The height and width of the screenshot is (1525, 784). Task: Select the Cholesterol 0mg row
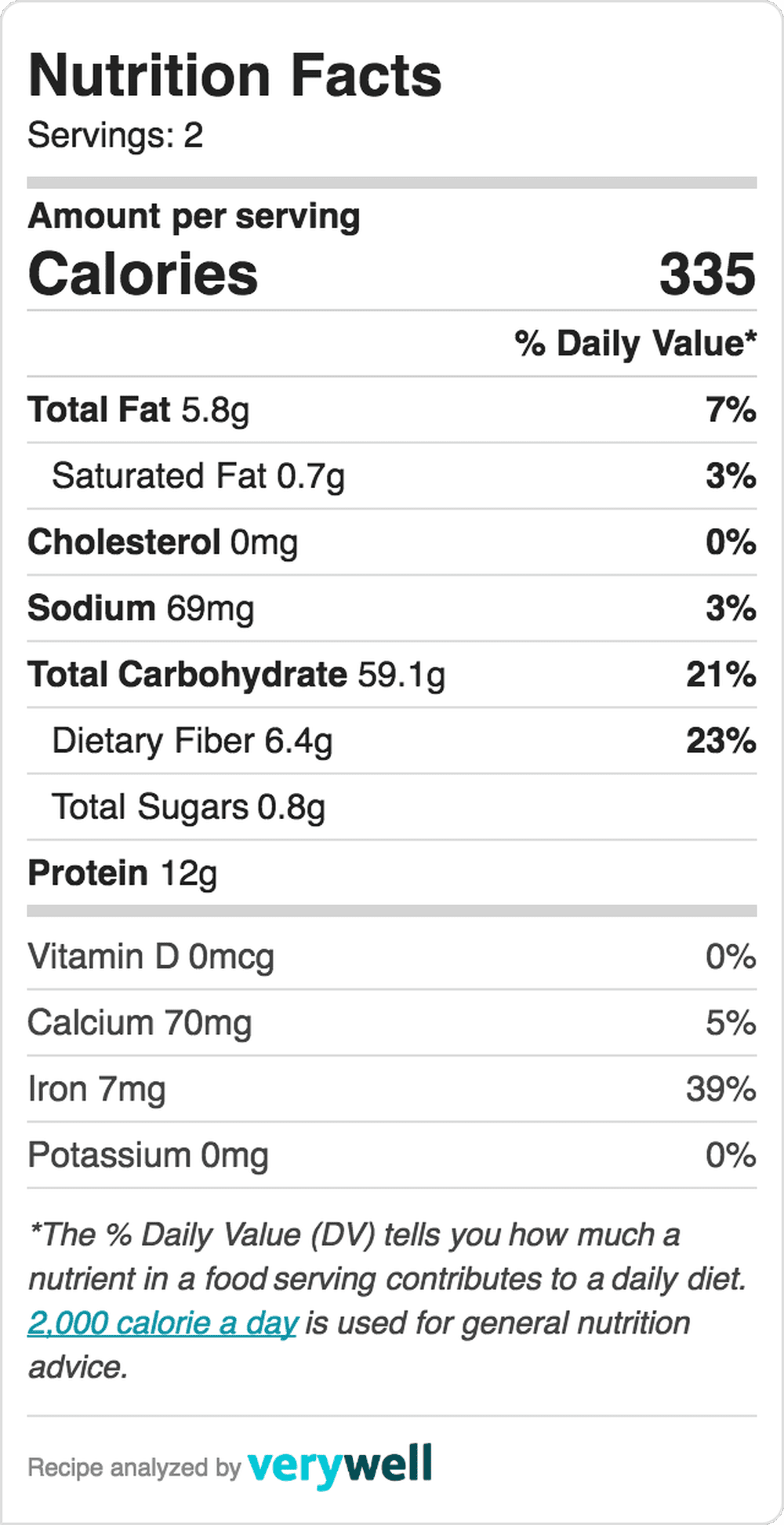[x=392, y=542]
